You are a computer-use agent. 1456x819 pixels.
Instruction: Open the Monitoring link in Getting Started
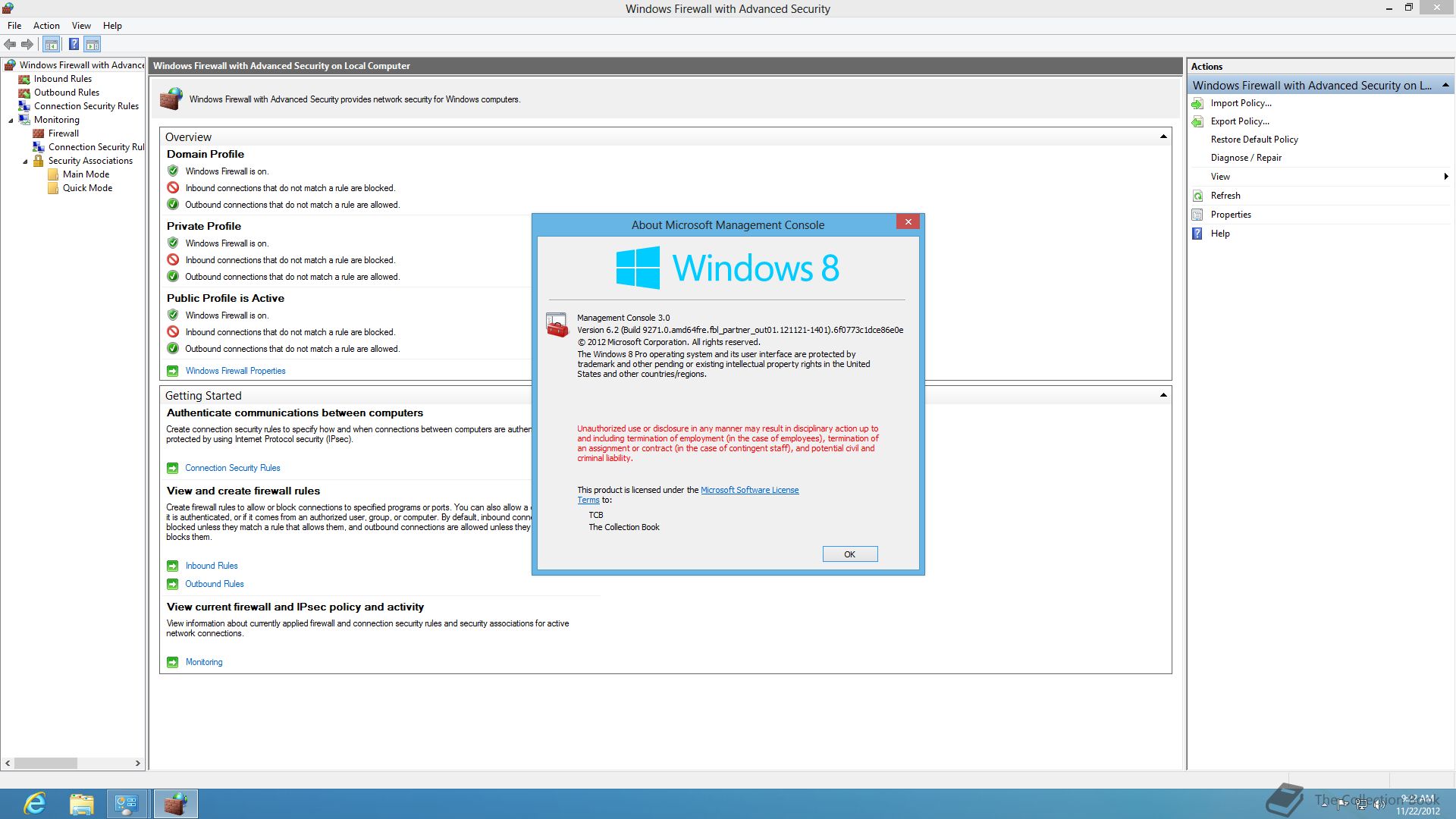click(204, 662)
